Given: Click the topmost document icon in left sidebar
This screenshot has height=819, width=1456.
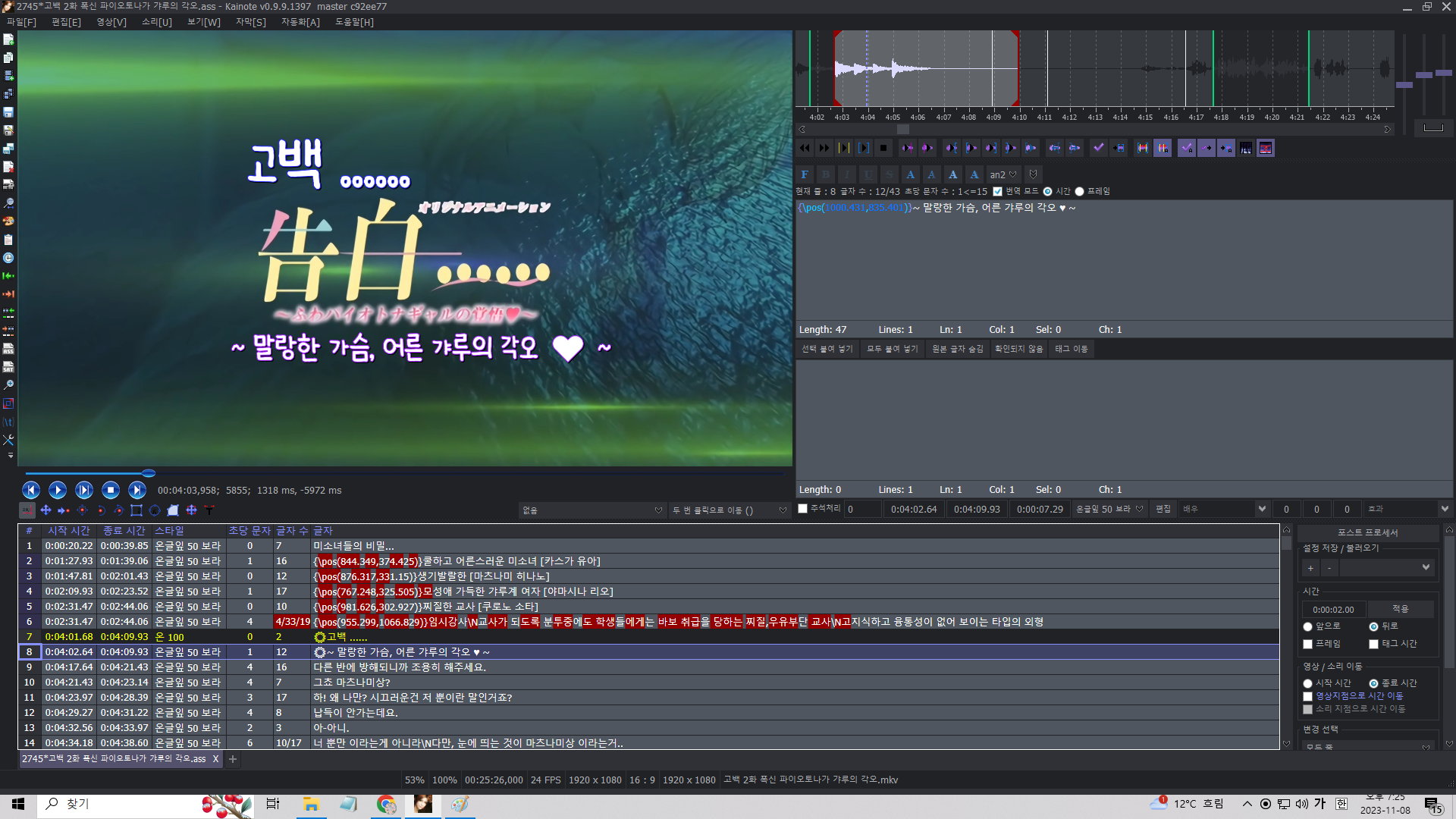Looking at the screenshot, I should [x=8, y=39].
